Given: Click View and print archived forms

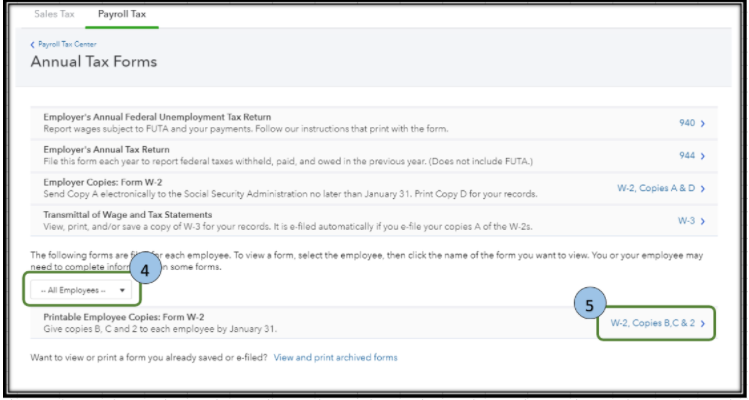Looking at the screenshot, I should [335, 357].
